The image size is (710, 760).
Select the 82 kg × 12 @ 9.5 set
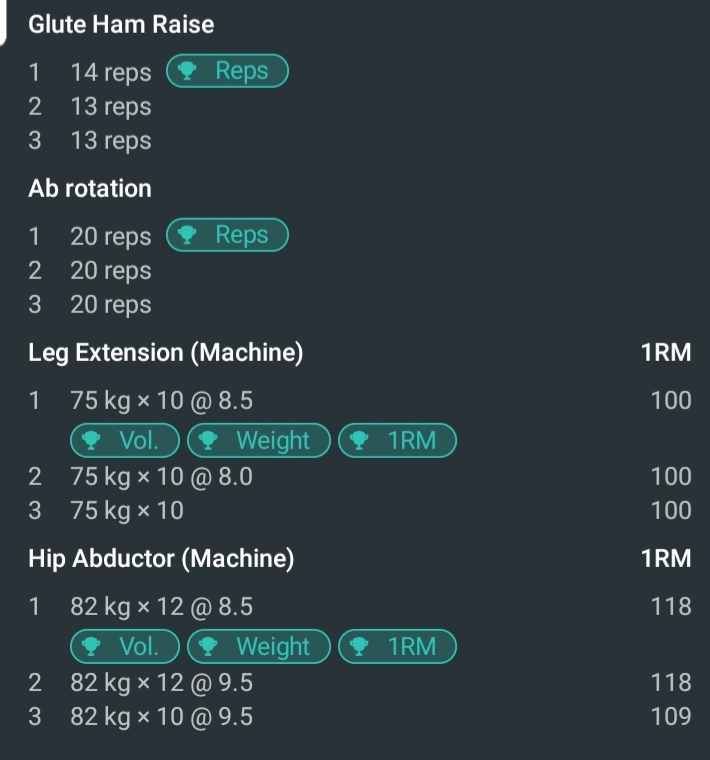[161, 683]
